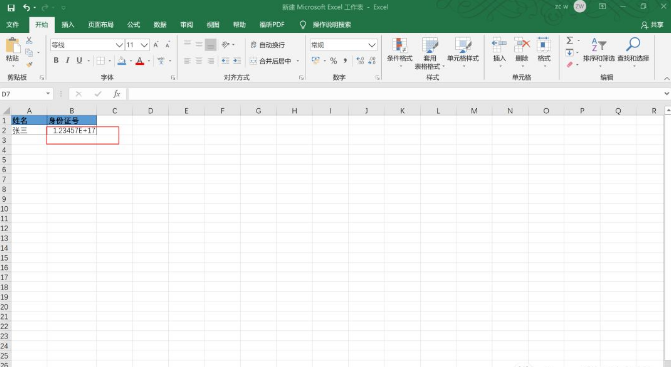This screenshot has width=671, height=367.
Task: Toggle middle align button
Action: pos(199,44)
